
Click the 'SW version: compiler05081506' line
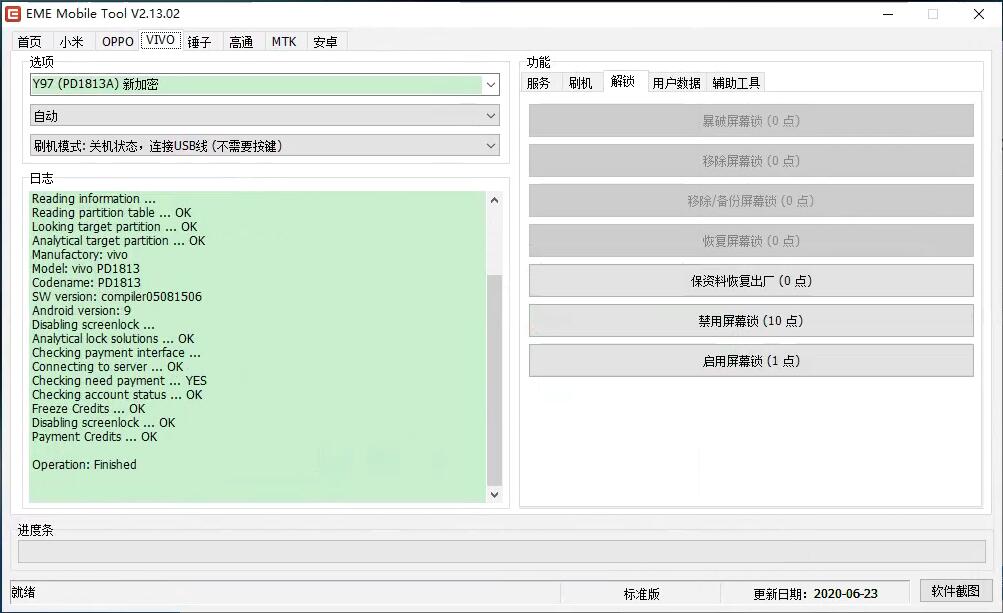pyautogui.click(x=117, y=297)
